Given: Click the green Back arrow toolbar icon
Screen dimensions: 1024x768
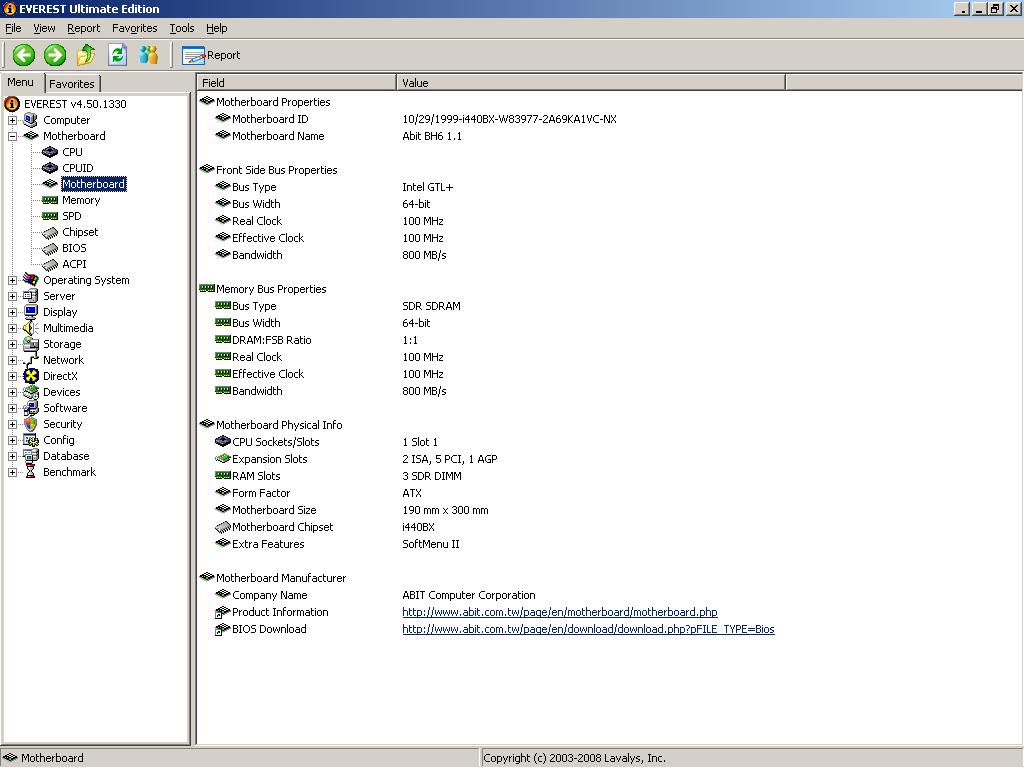Looking at the screenshot, I should pyautogui.click(x=24, y=55).
